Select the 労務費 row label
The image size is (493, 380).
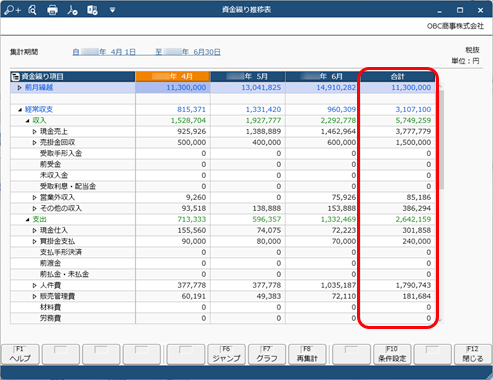(50, 318)
